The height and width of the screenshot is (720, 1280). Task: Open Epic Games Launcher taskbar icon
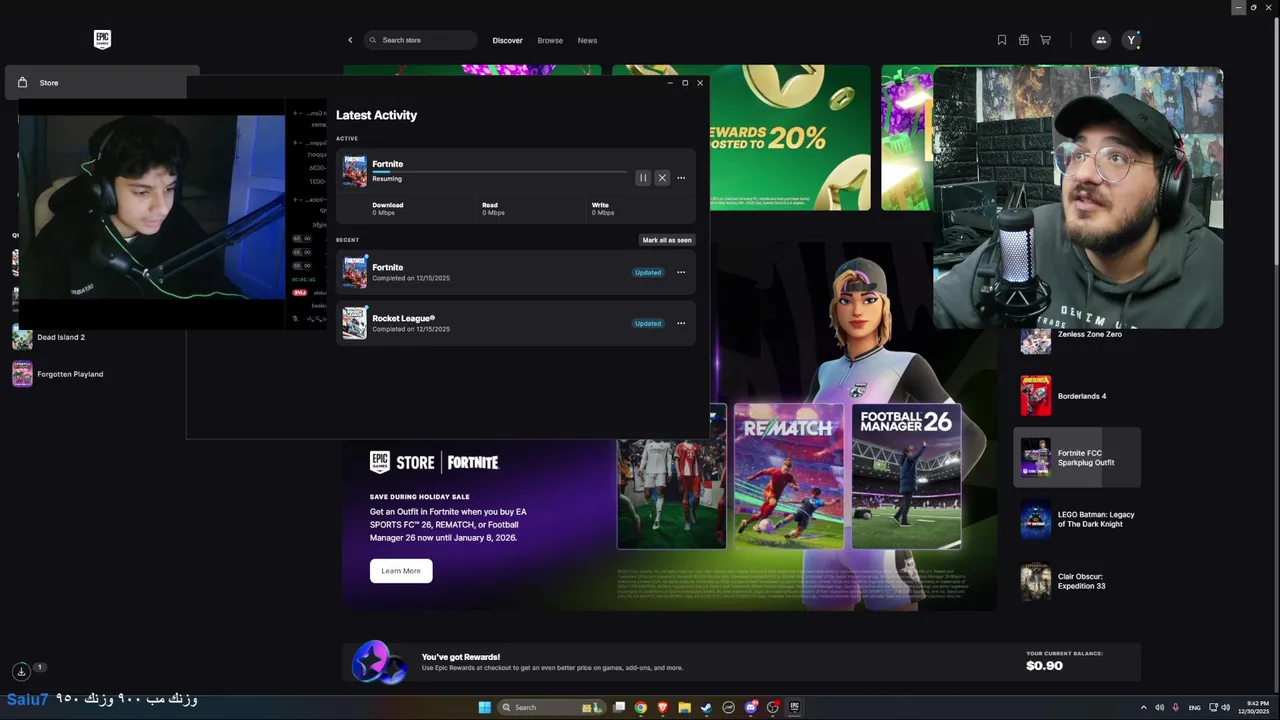[795, 707]
